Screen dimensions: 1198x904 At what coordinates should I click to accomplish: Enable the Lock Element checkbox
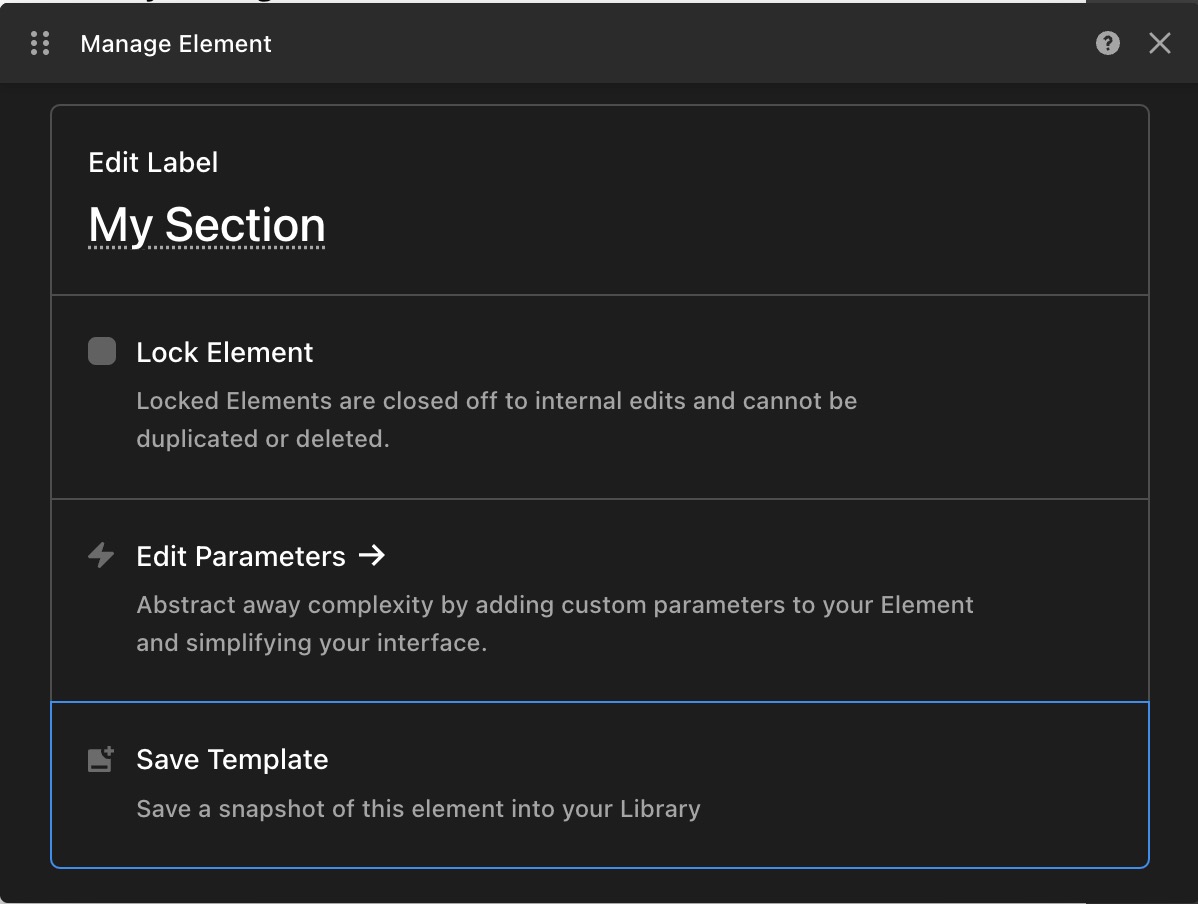(102, 352)
